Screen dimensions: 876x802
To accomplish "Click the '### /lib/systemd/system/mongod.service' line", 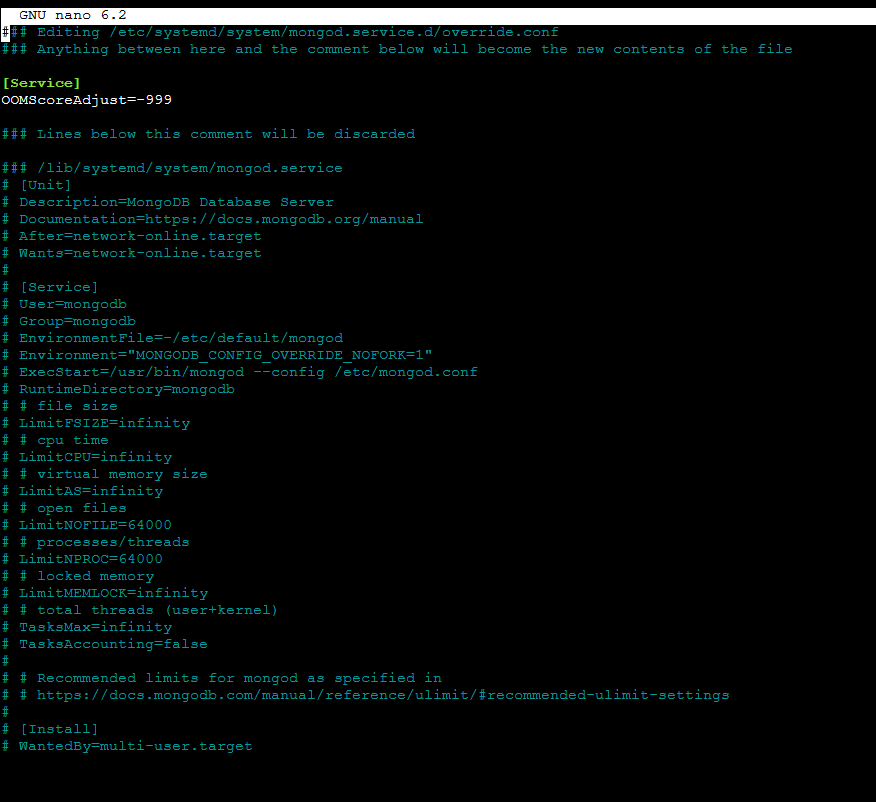I will 172,168.
